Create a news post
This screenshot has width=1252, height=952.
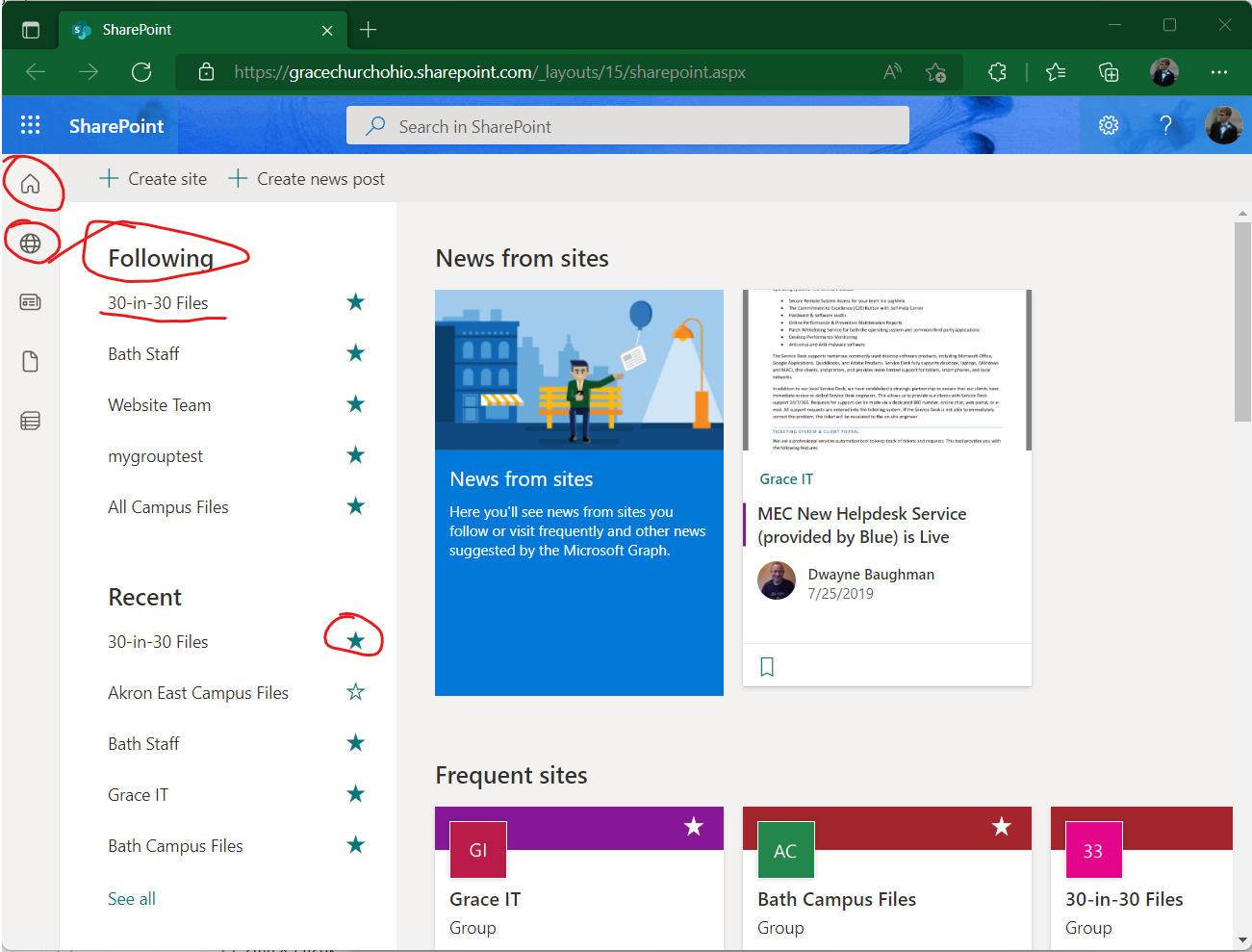306,179
